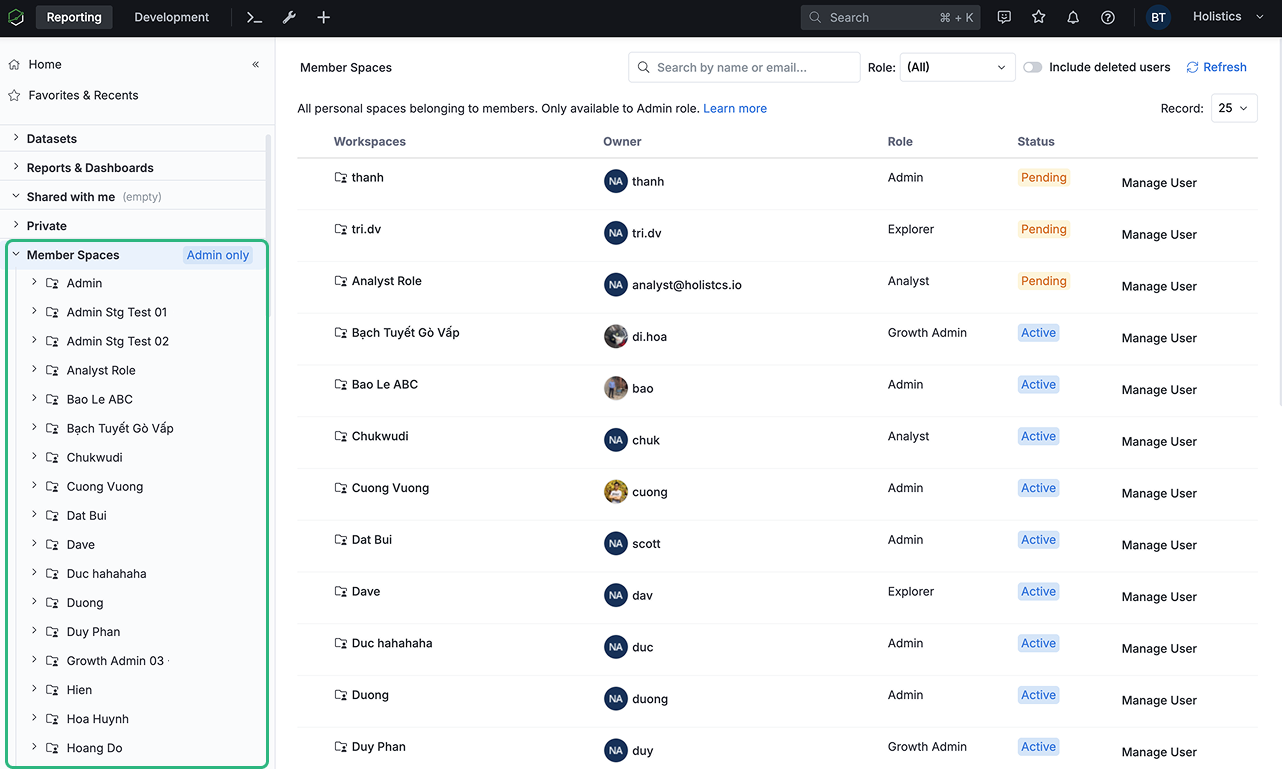Open the Record count dropdown

tap(1234, 107)
